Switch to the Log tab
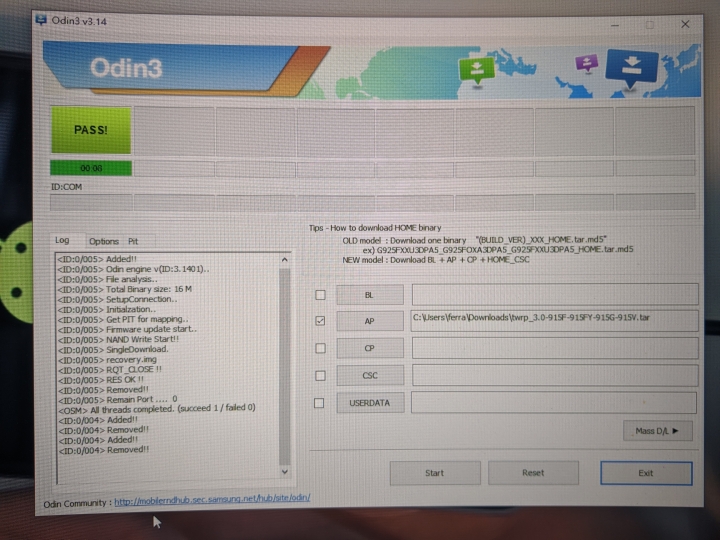Viewport: 720px width, 540px height. [x=62, y=240]
